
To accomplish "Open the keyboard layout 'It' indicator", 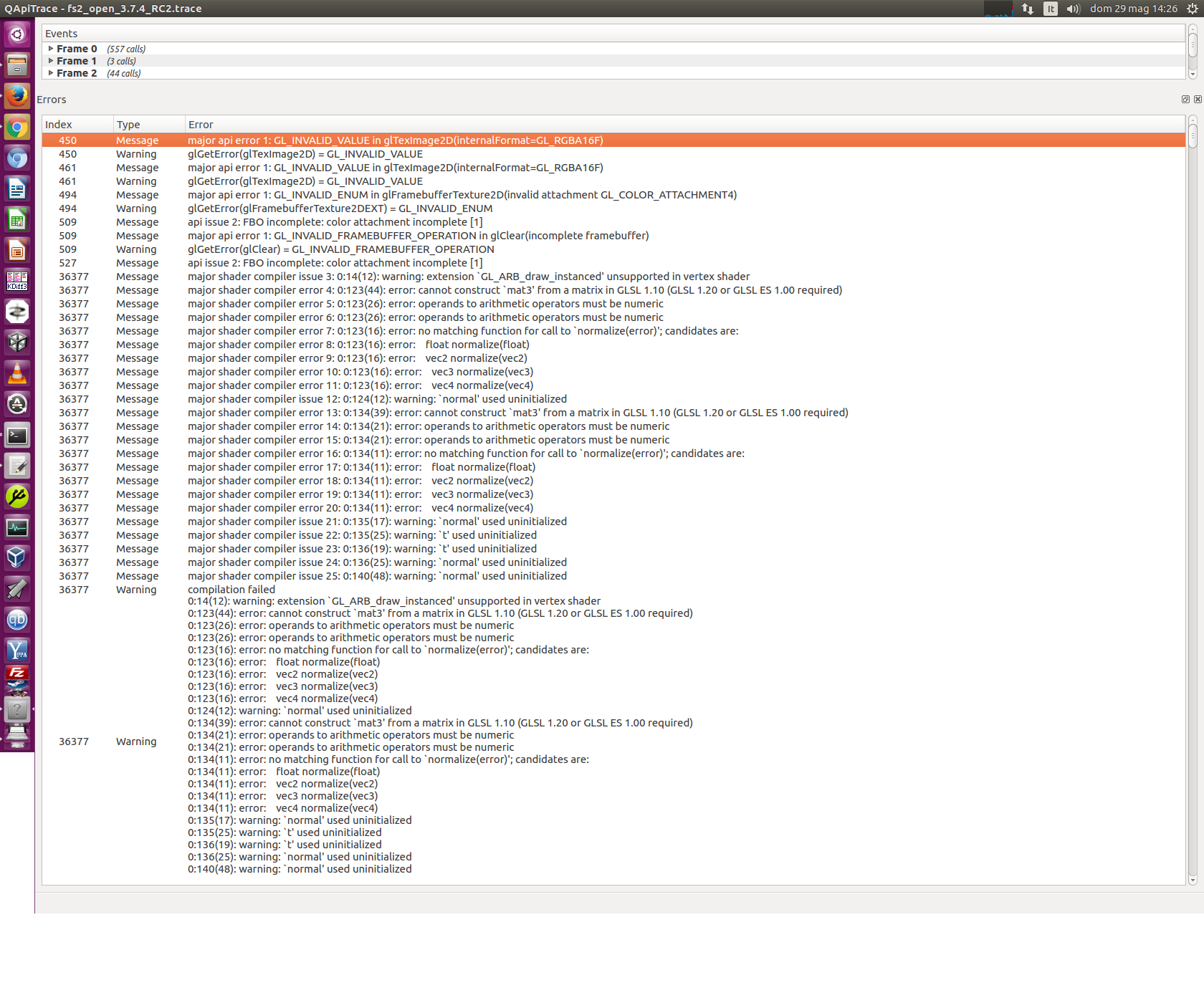I will [x=1050, y=9].
